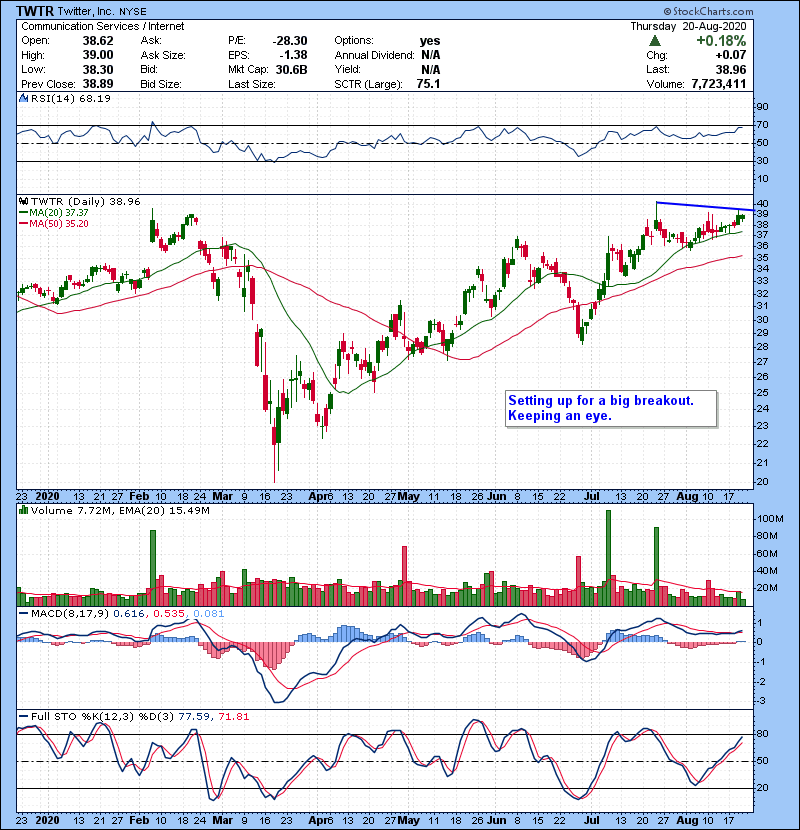Viewport: 800px width, 830px height.
Task: Click the MACD(8,17,9) legend line marker
Action: pos(23,614)
